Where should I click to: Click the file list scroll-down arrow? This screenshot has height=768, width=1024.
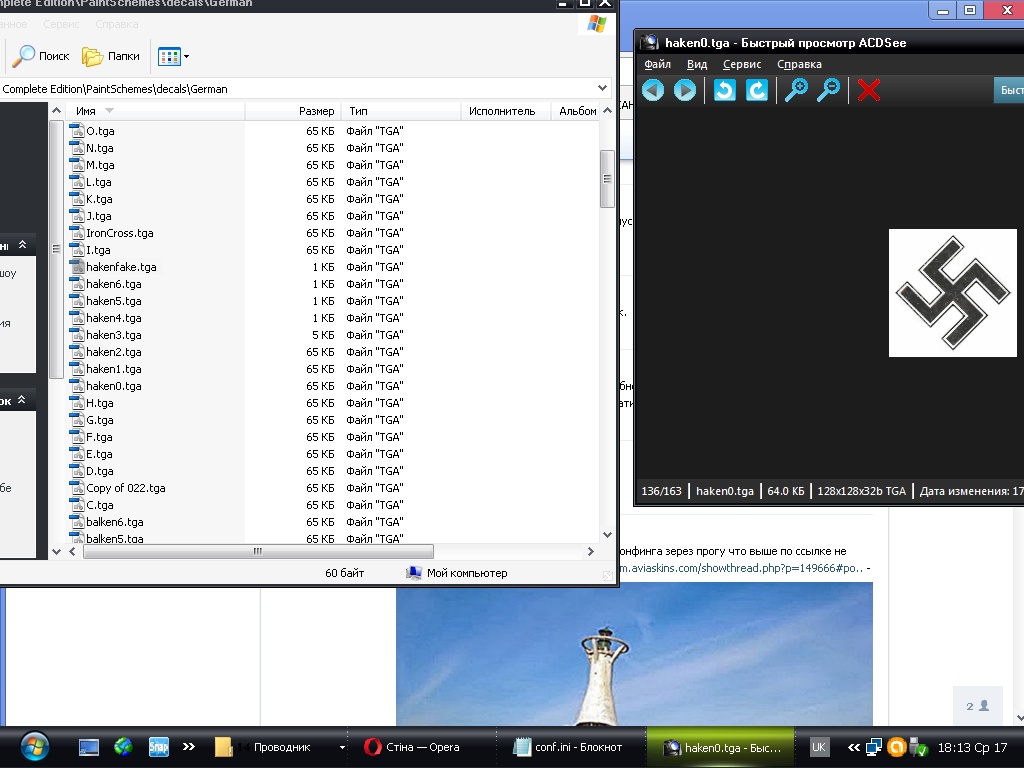(607, 534)
